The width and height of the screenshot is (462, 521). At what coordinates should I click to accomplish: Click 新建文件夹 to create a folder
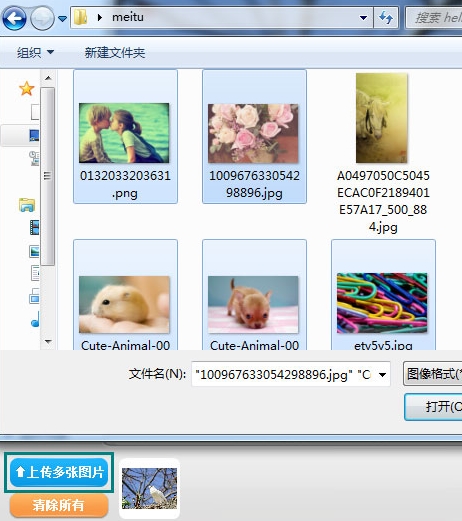click(x=115, y=53)
